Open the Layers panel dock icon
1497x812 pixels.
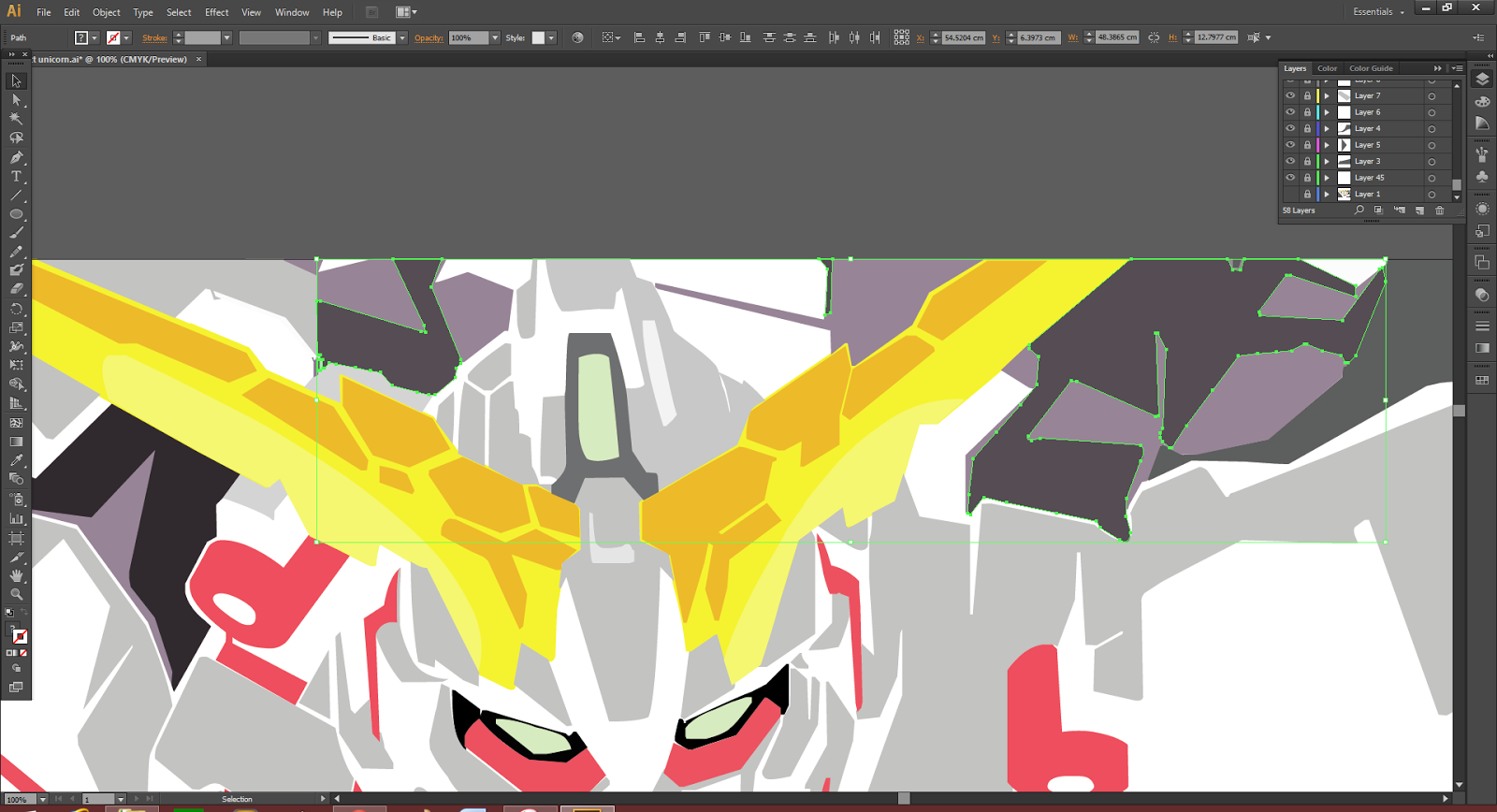point(1482,80)
